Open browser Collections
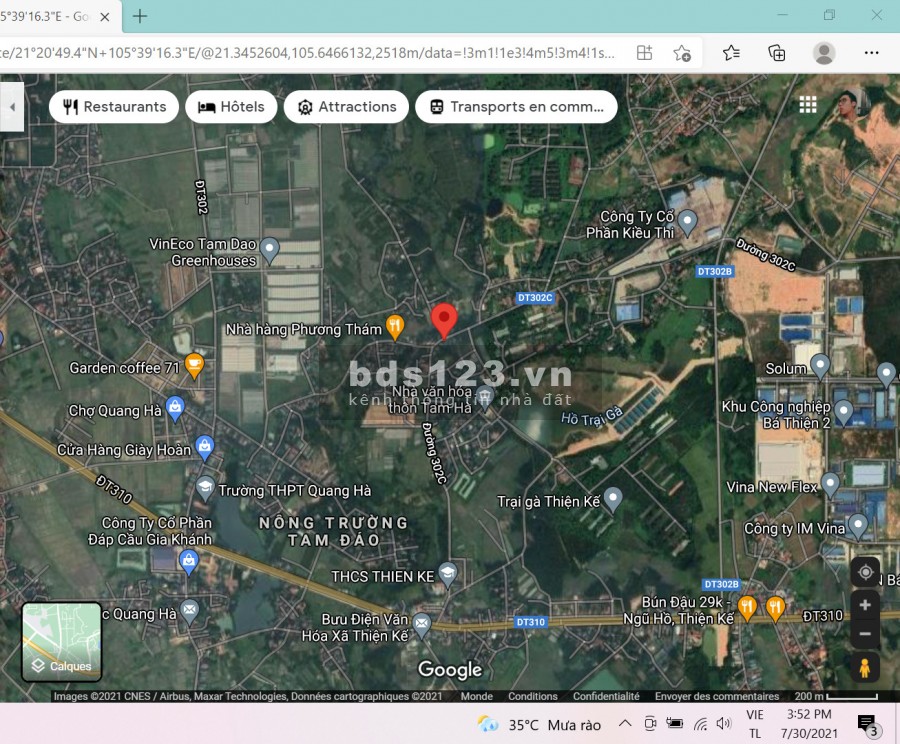This screenshot has height=744, width=900. [x=777, y=53]
